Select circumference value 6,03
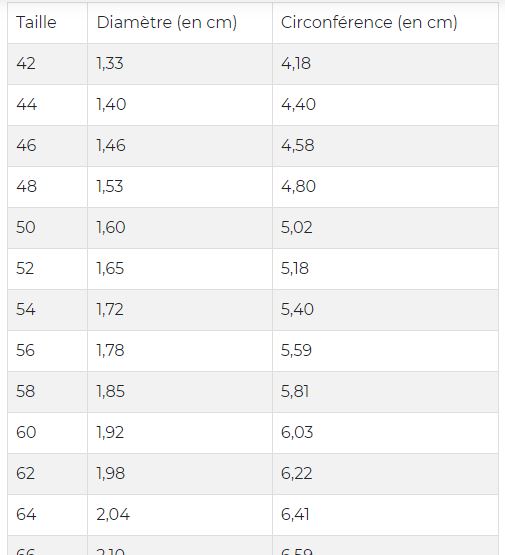The width and height of the screenshot is (505, 555). tap(297, 433)
